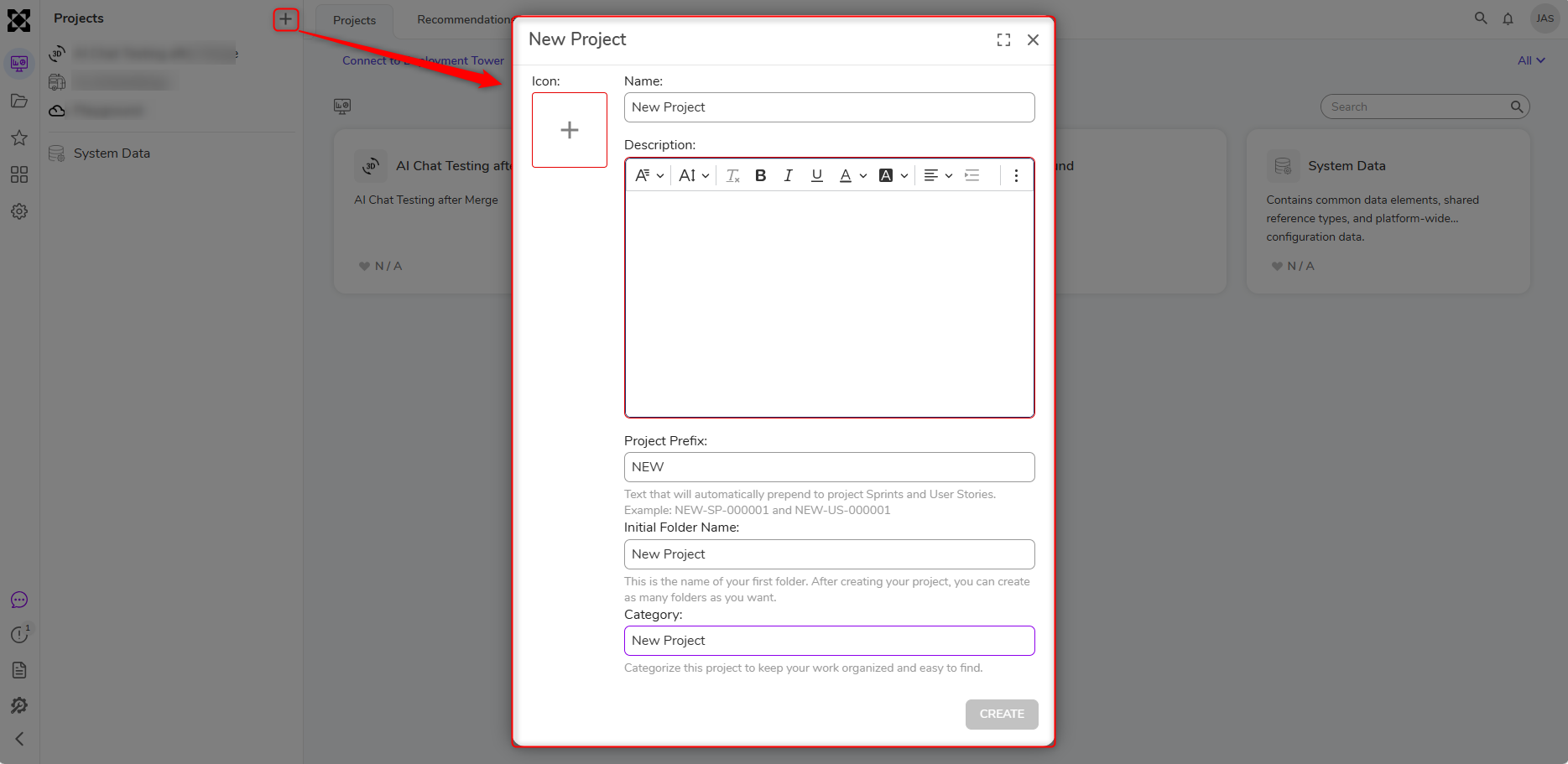This screenshot has height=764, width=1568.
Task: Open the chat bubble icon in left rail
Action: pyautogui.click(x=19, y=600)
